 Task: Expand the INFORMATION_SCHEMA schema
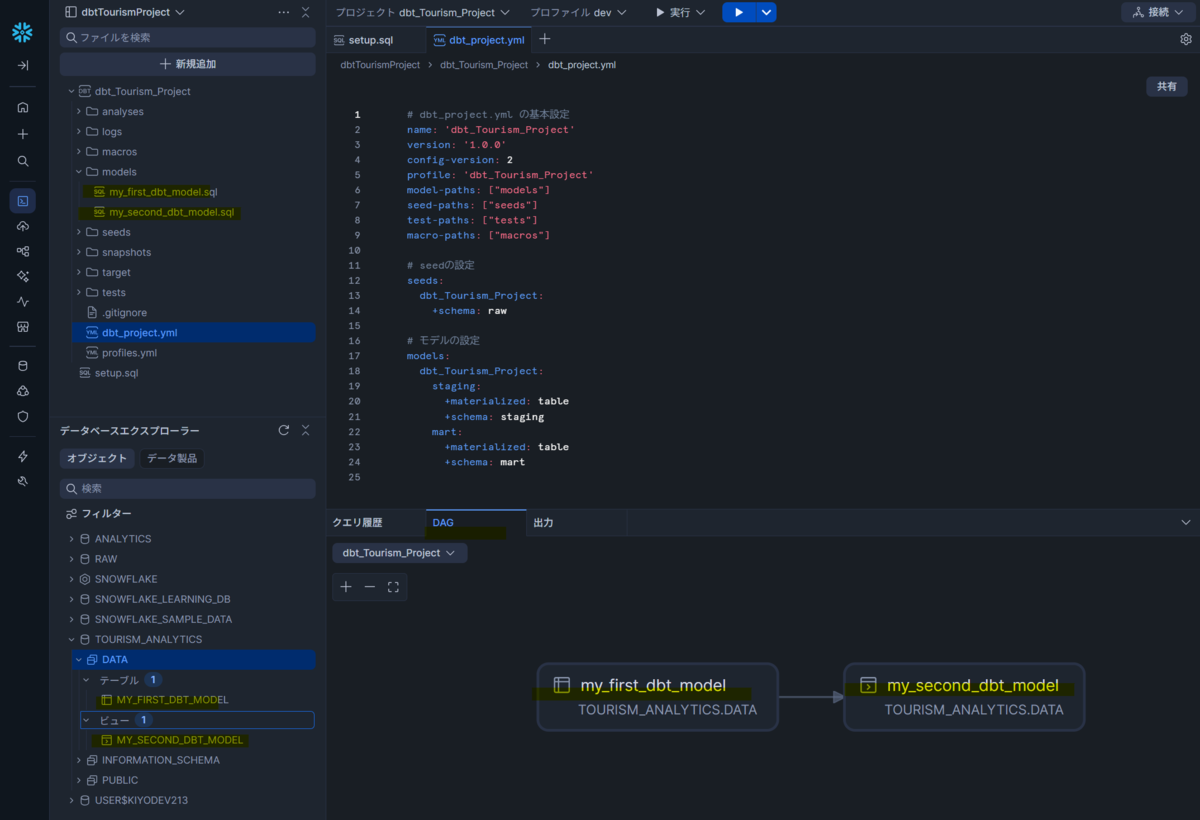[x=79, y=760]
